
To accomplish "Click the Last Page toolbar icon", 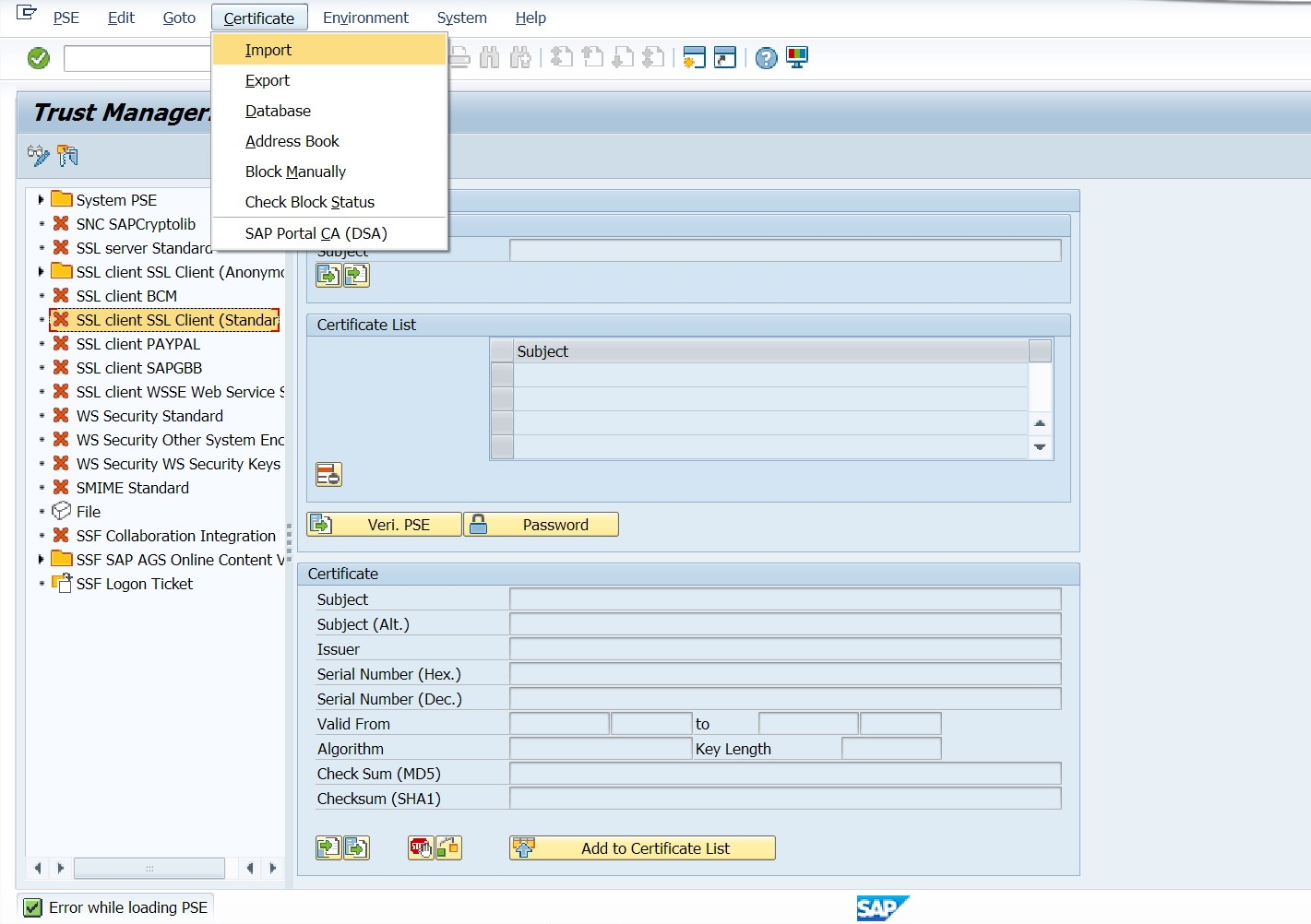I will coord(654,57).
